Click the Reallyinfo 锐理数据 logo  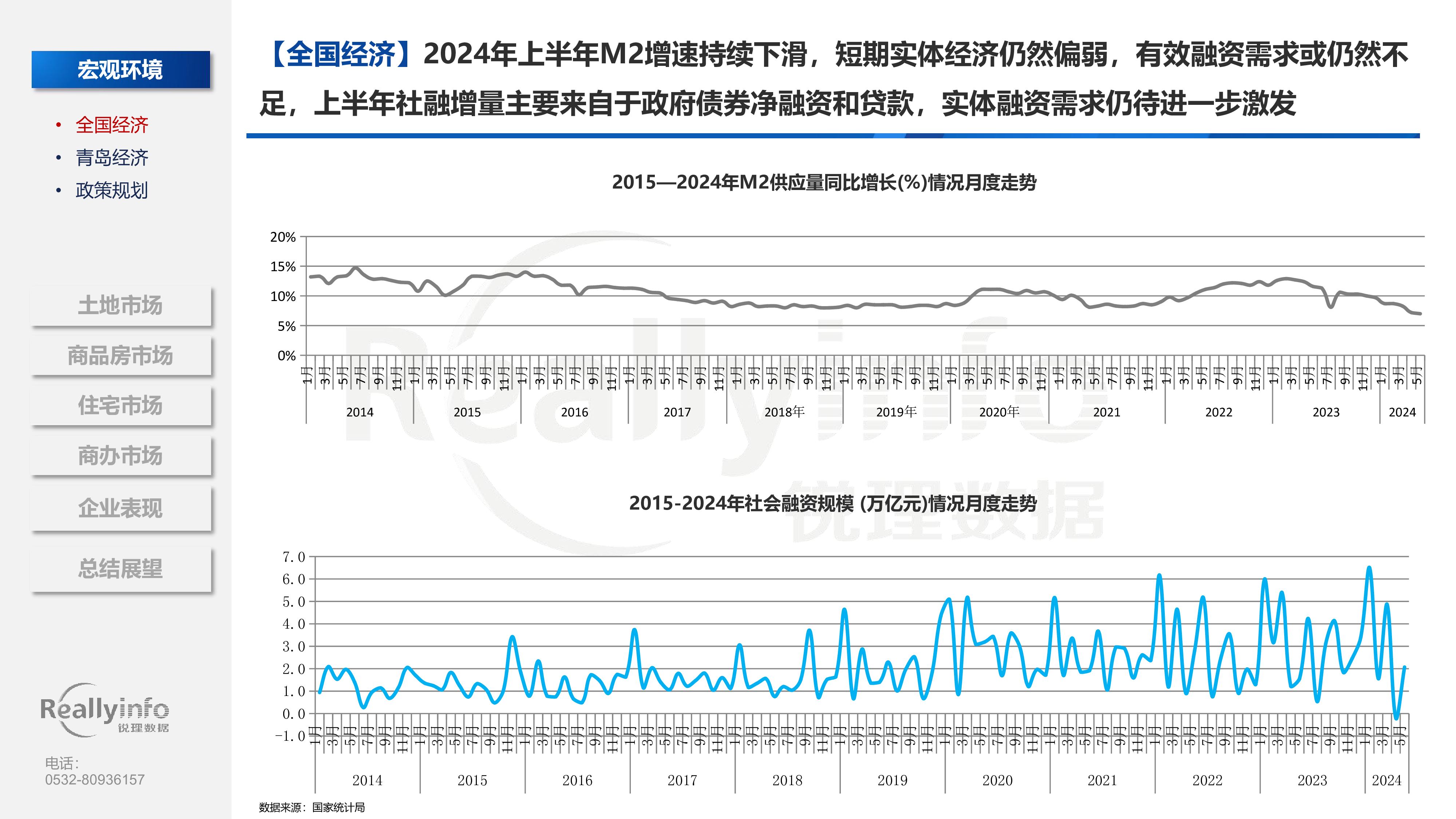[104, 710]
